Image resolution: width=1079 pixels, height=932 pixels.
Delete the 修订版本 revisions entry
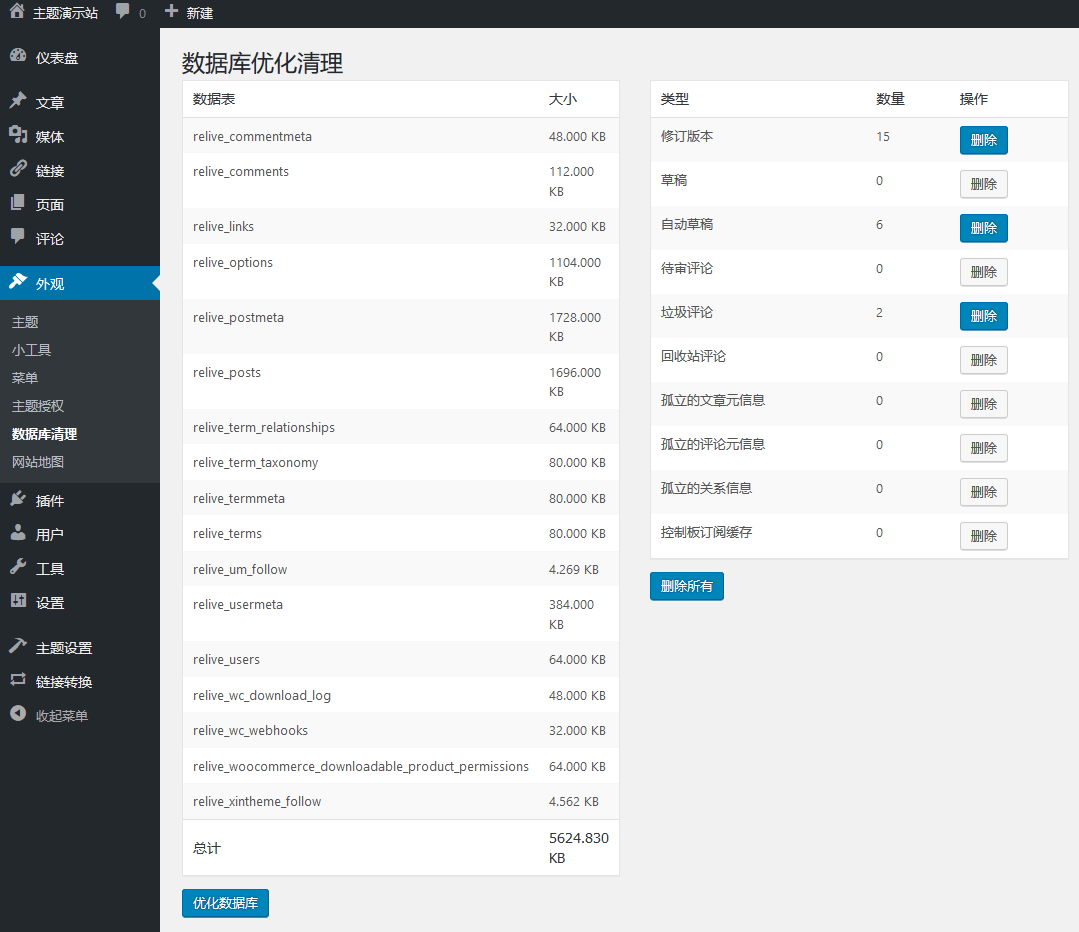983,140
